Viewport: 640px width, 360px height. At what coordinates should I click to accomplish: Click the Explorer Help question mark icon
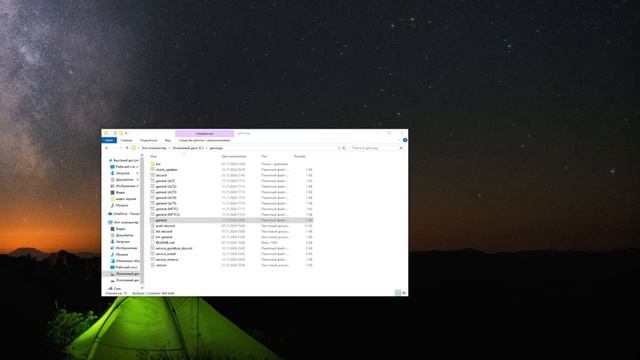(x=405, y=140)
